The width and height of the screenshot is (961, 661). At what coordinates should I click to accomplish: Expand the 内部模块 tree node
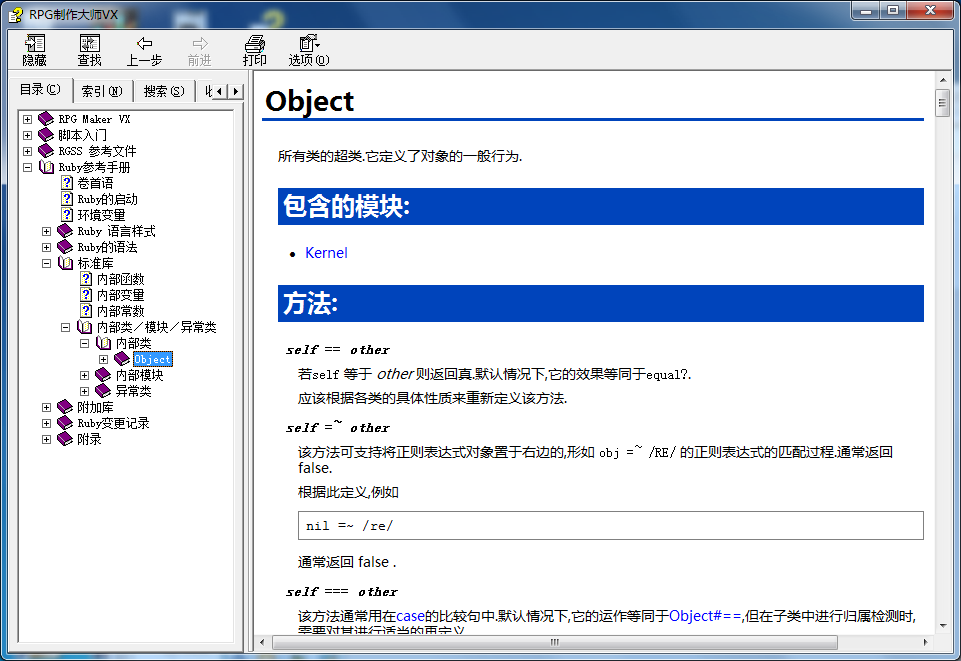point(85,376)
